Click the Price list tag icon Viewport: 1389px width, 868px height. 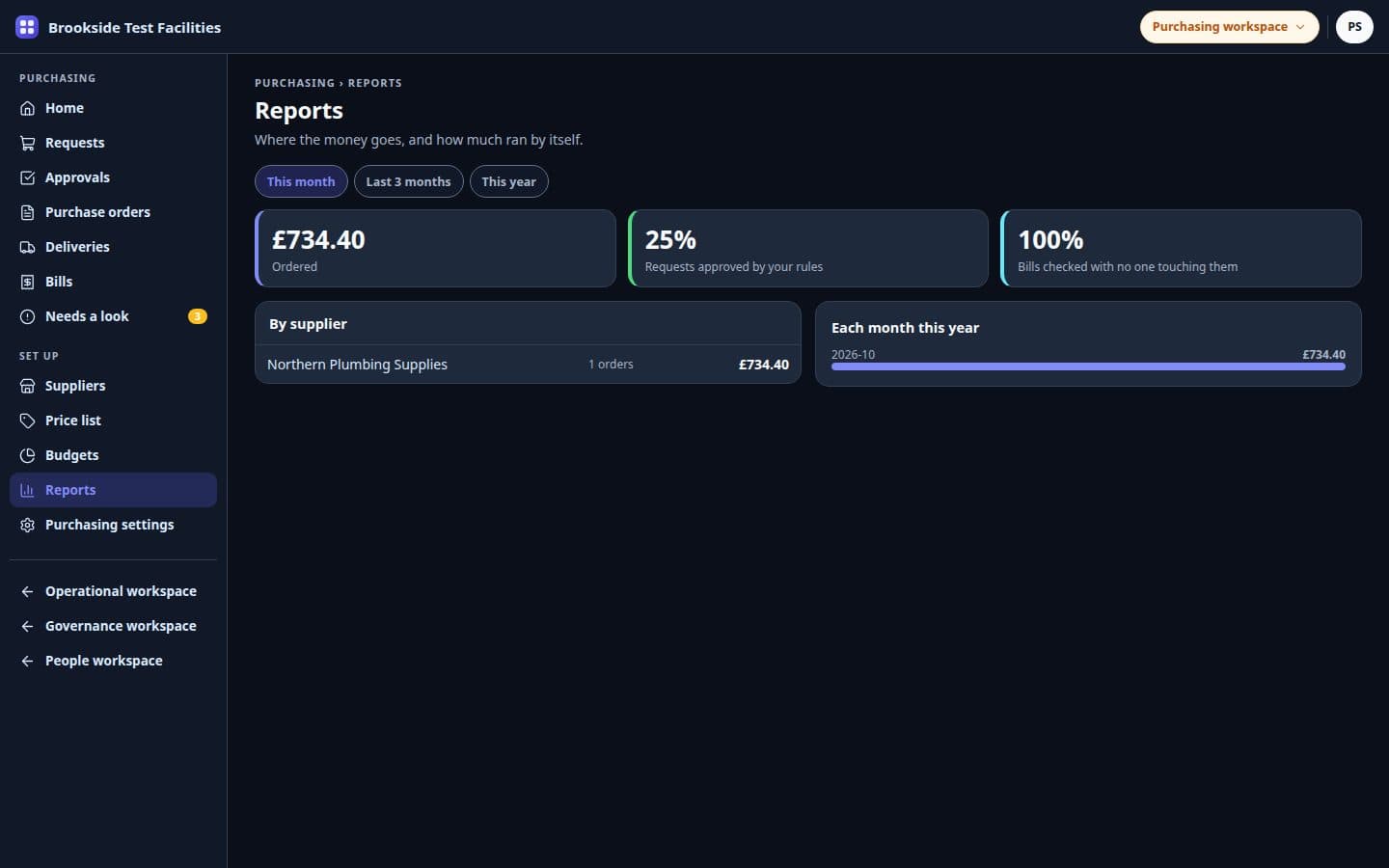point(27,420)
